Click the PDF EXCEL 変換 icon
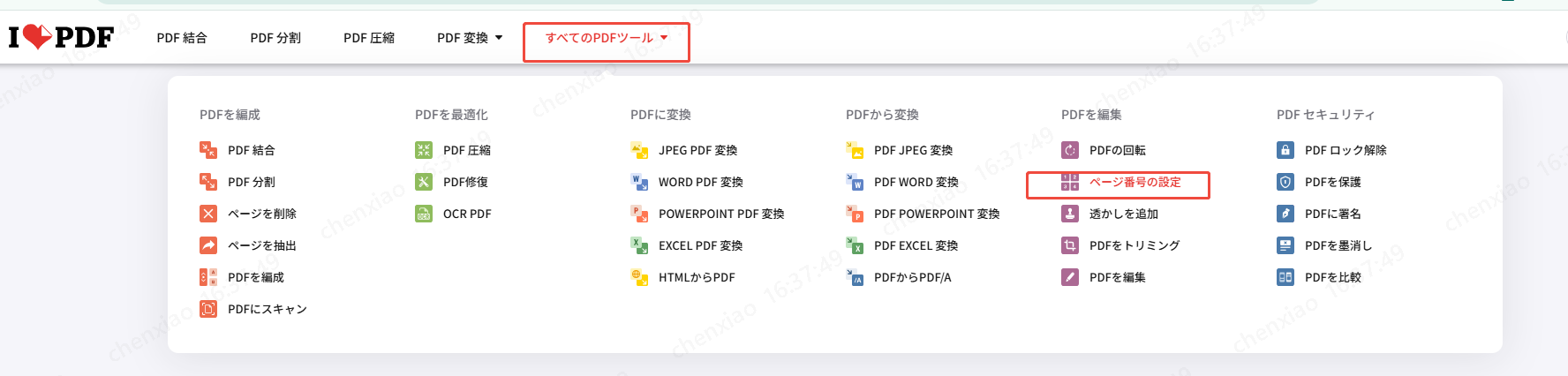 click(855, 245)
